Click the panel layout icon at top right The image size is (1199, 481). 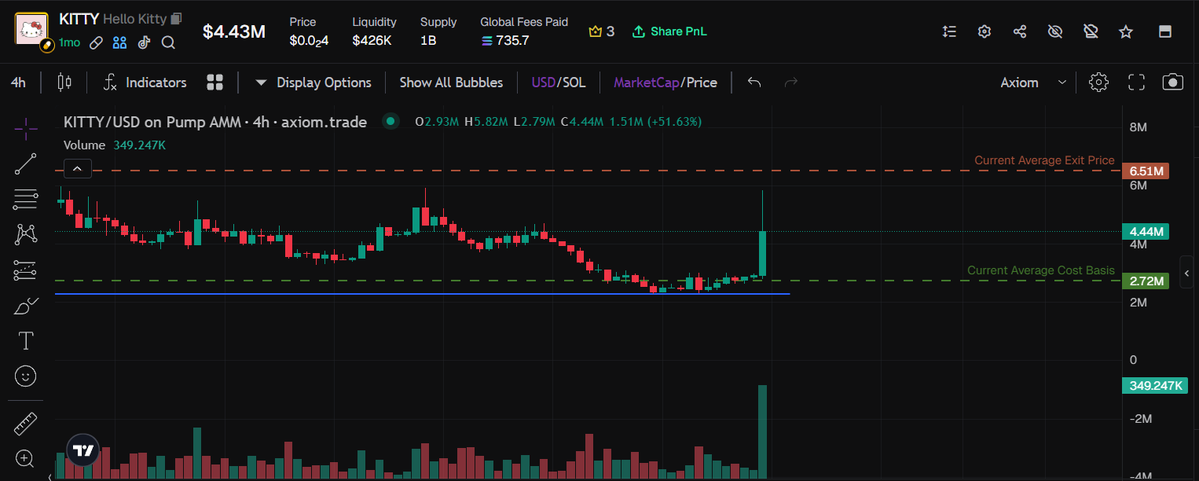click(x=1165, y=31)
